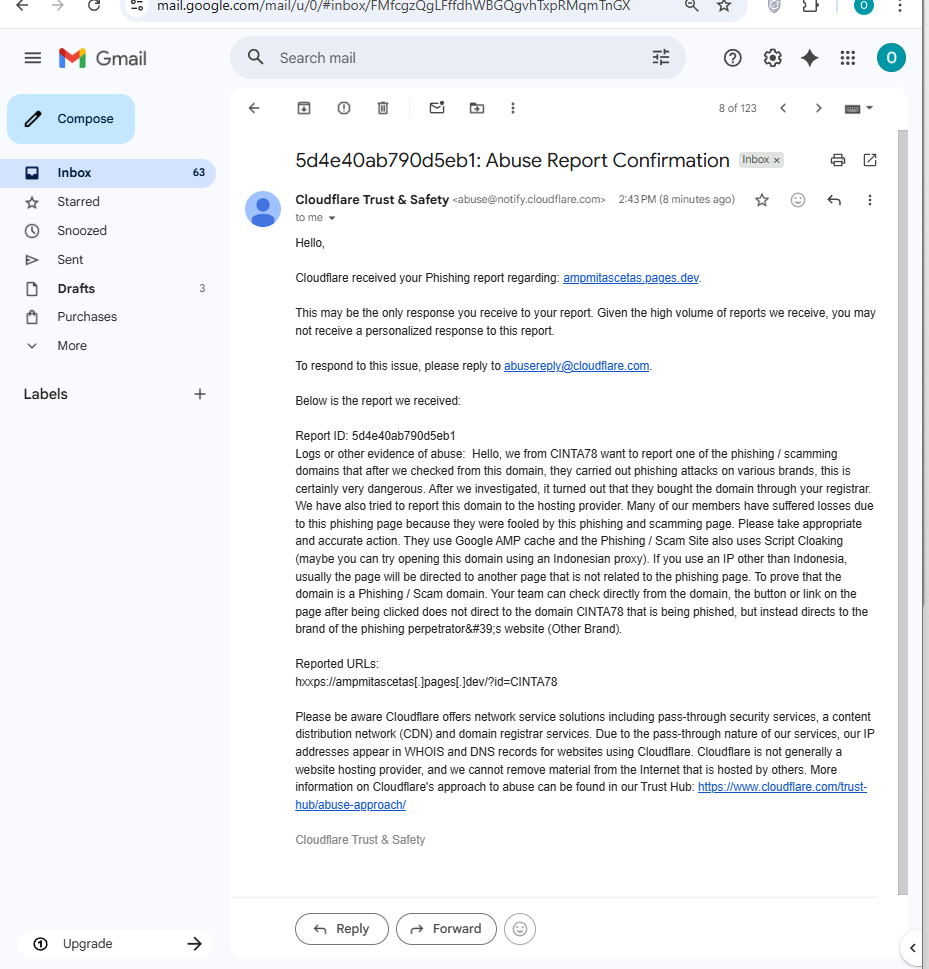Star the Cloudflare message

[761, 200]
